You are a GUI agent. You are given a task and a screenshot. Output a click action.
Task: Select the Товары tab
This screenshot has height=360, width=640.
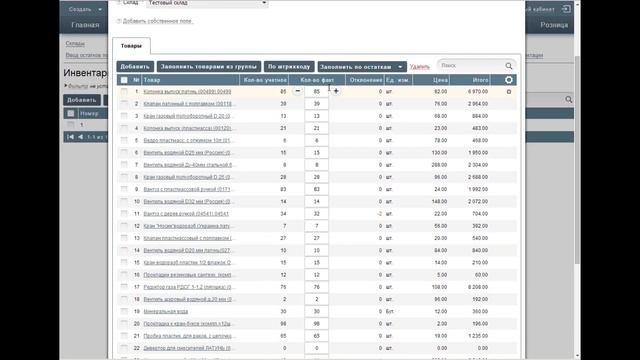(131, 46)
